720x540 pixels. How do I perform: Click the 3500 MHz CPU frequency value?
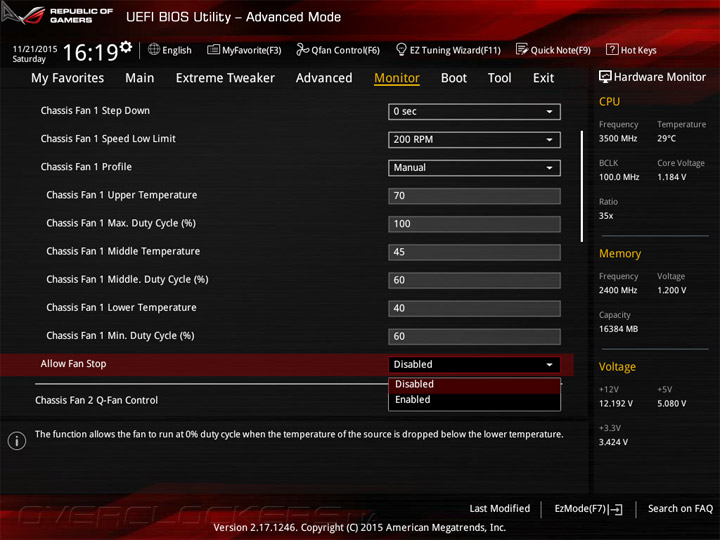pyautogui.click(x=618, y=139)
